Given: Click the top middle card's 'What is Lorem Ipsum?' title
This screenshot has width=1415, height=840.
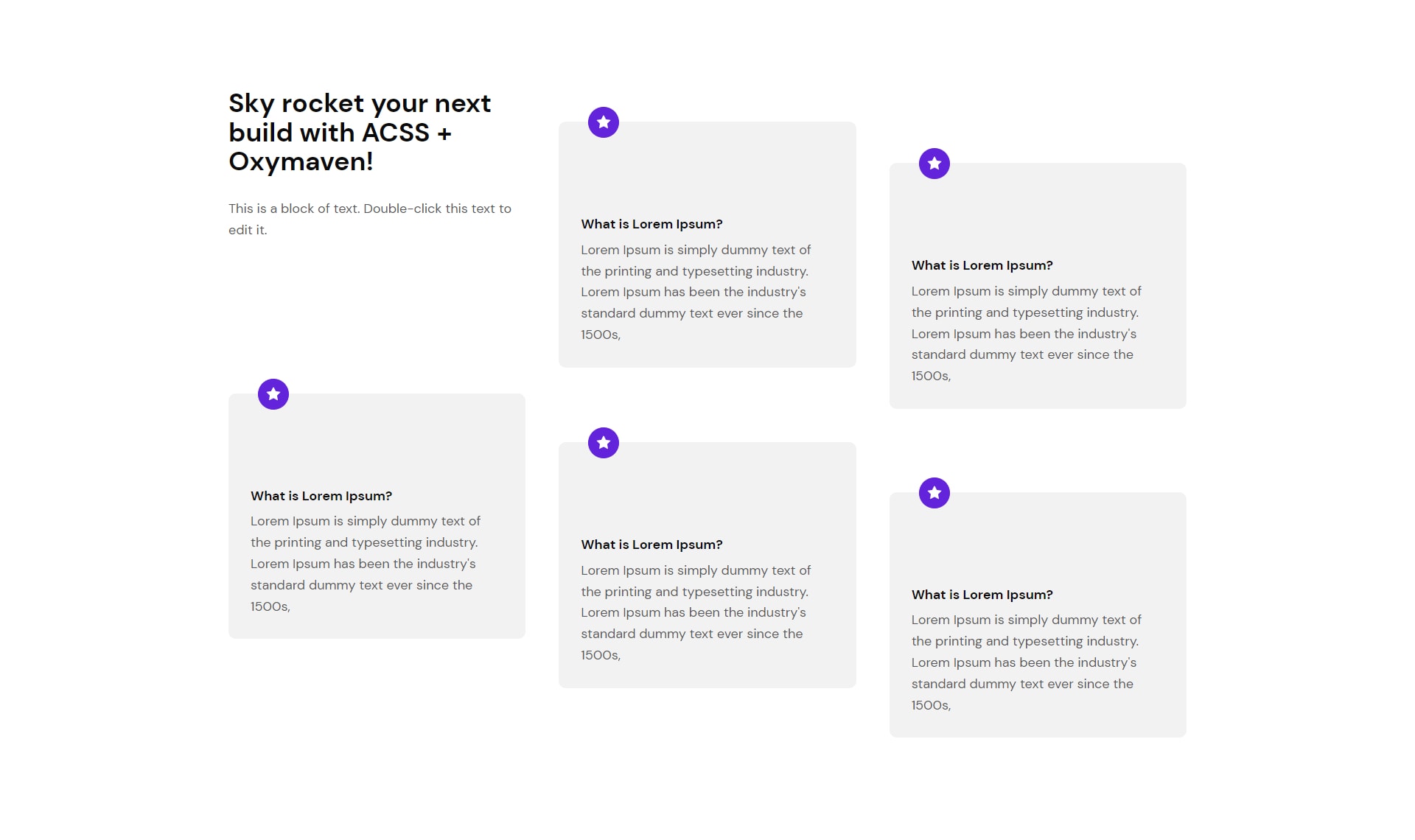Looking at the screenshot, I should [651, 224].
